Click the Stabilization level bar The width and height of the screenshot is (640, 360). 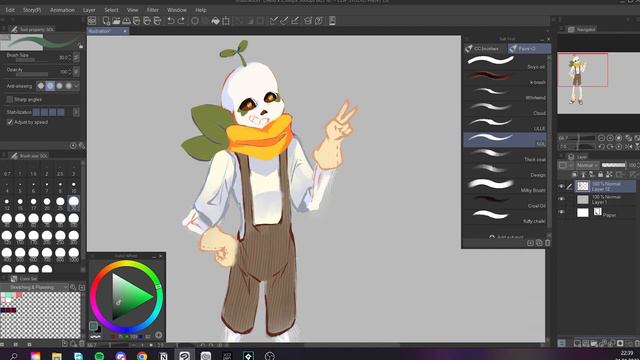(x=48, y=112)
